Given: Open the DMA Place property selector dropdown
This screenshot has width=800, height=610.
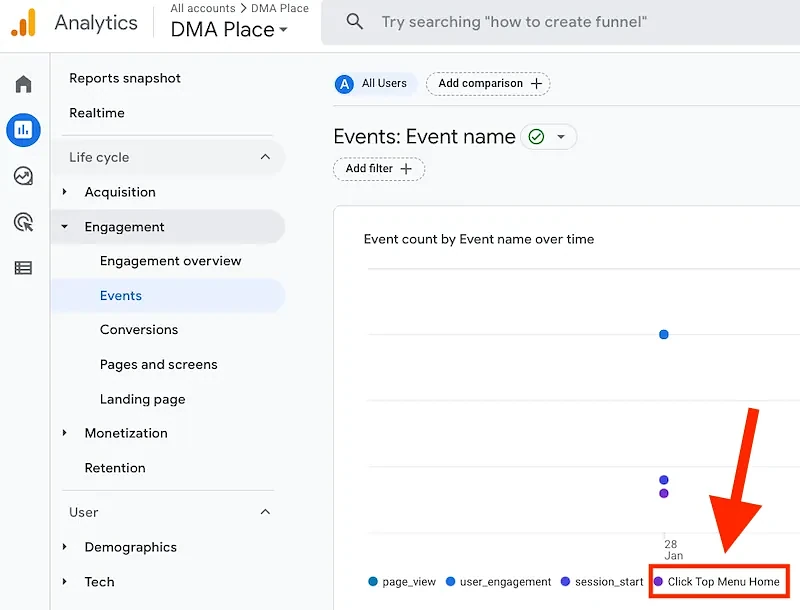Looking at the screenshot, I should click(229, 30).
